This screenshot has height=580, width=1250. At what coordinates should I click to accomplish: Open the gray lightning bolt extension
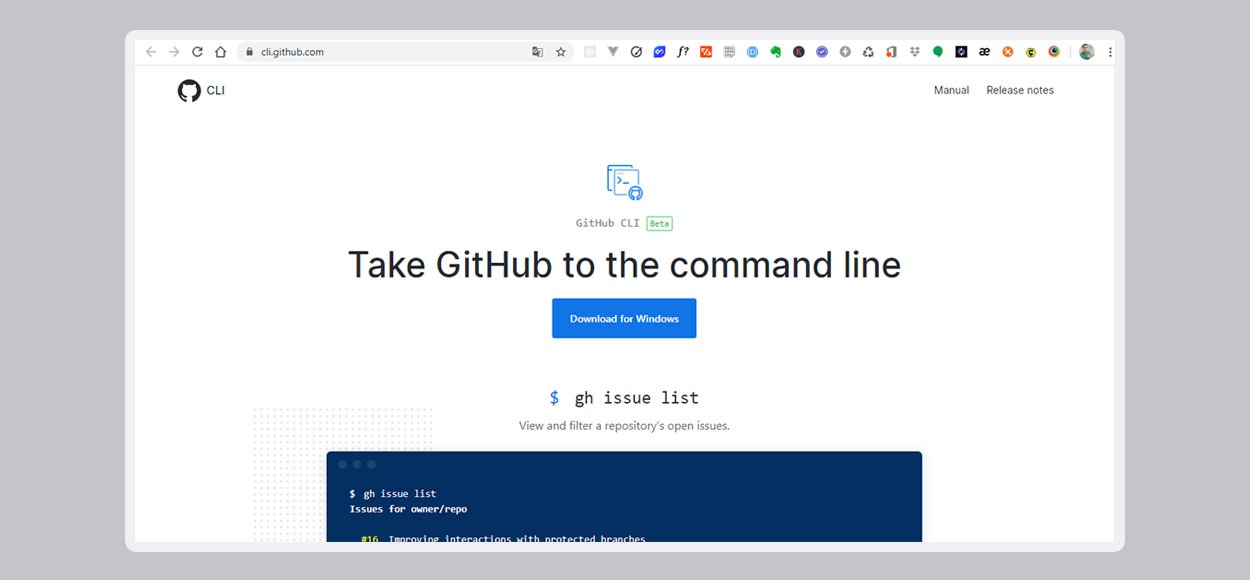pos(845,52)
